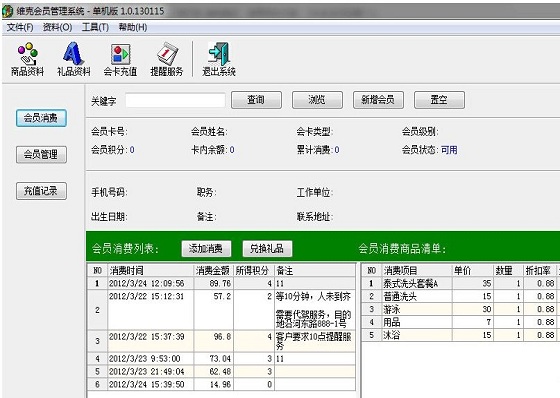The image size is (560, 398).
Task: Click the 置空 clear button
Action: coord(439,100)
